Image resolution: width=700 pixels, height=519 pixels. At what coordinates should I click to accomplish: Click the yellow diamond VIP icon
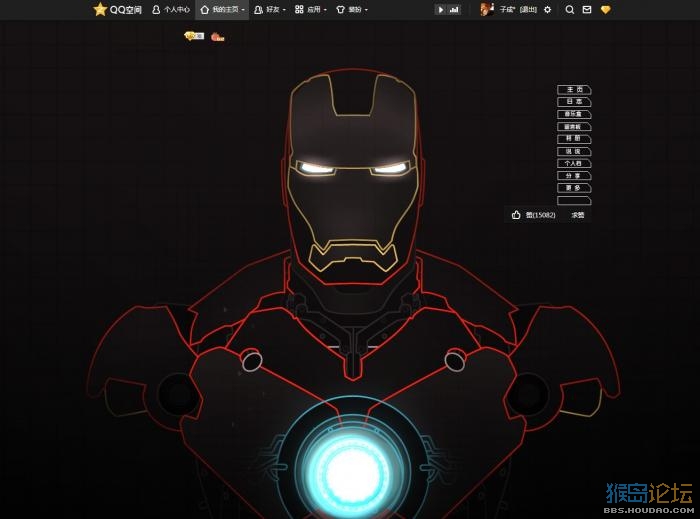605,9
